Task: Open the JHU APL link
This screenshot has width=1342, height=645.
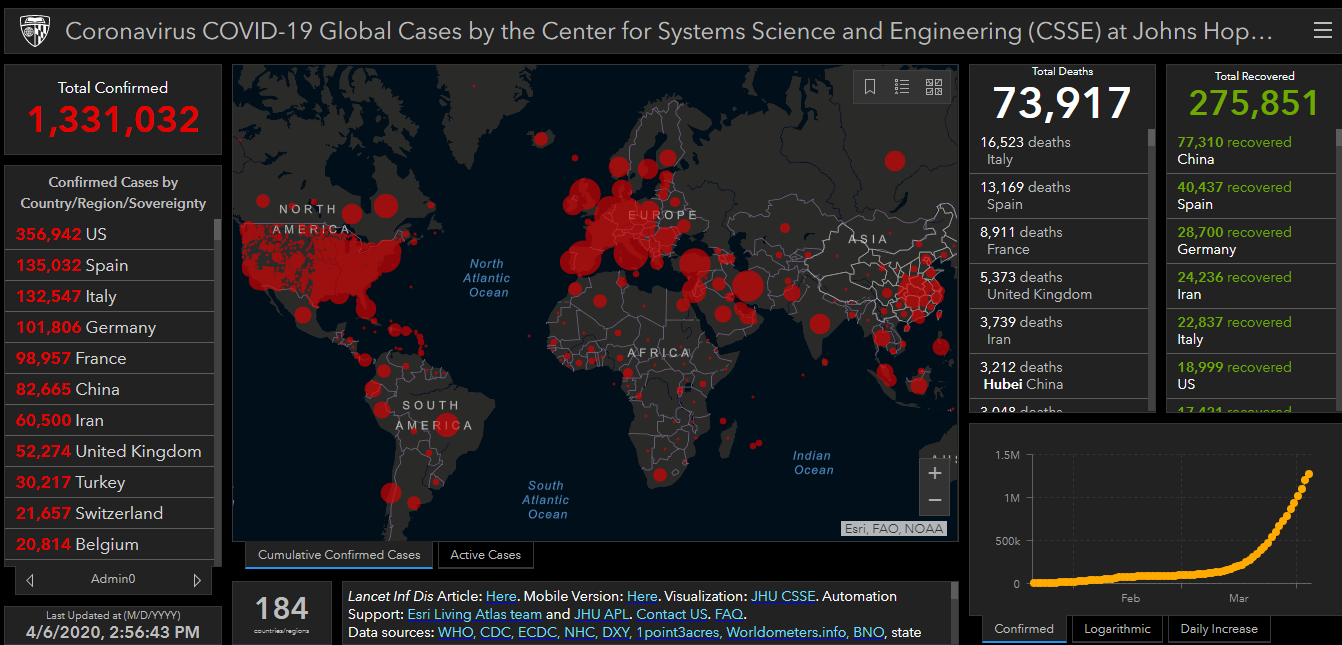Action: [x=601, y=614]
